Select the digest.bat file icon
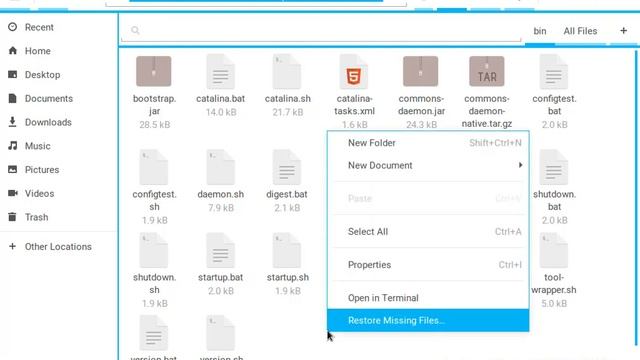The image size is (640, 360). [287, 167]
